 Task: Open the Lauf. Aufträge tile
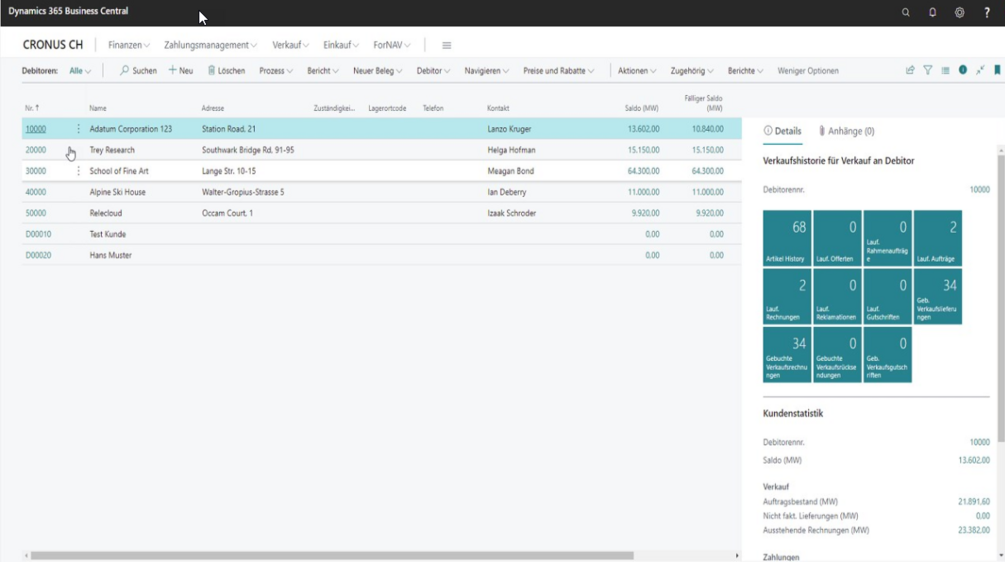pyautogui.click(x=938, y=238)
